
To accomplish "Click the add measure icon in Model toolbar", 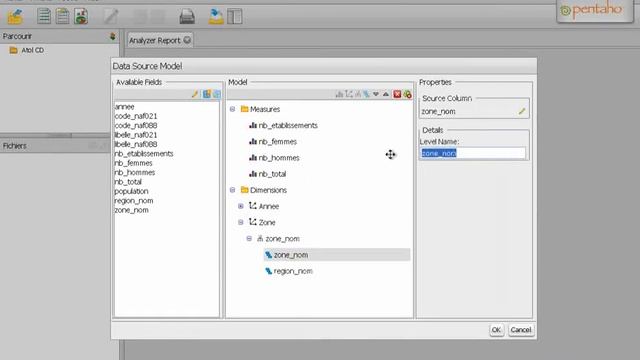I will (339, 94).
